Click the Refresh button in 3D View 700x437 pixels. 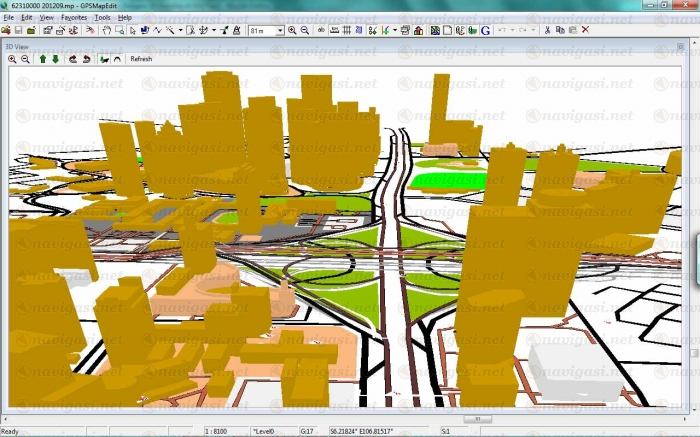(x=141, y=59)
